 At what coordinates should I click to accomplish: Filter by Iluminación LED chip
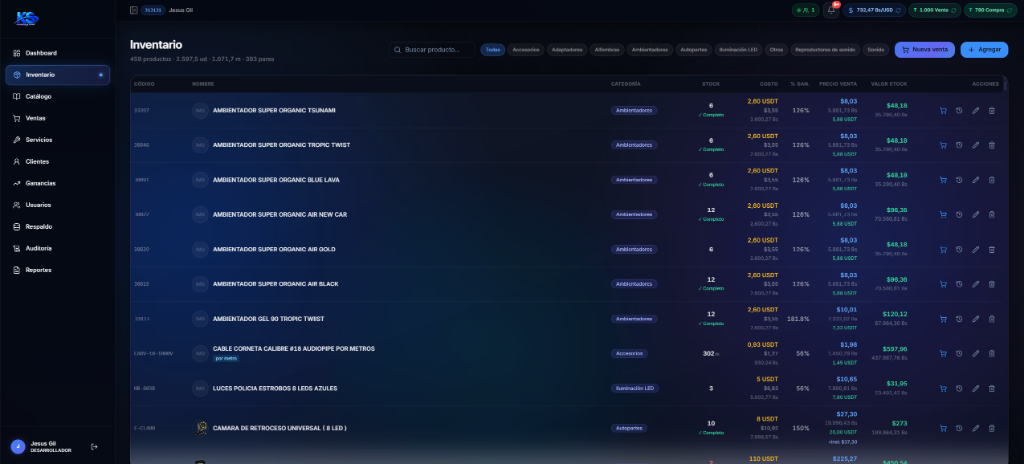point(738,50)
